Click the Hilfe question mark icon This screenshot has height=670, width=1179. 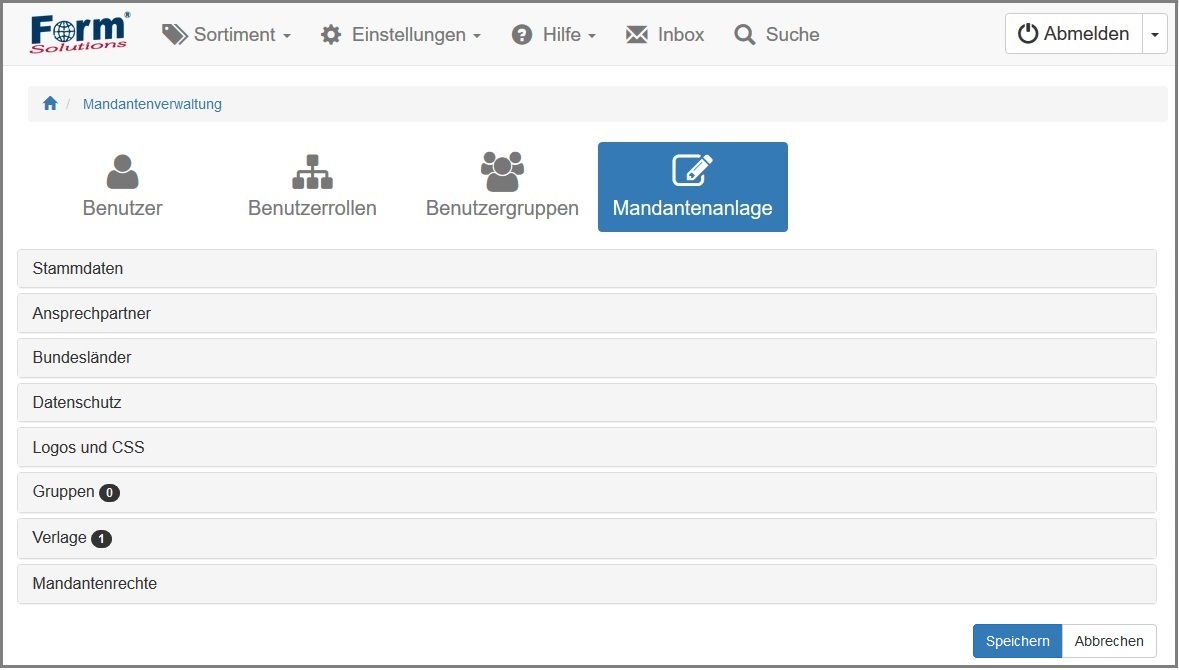tap(522, 35)
